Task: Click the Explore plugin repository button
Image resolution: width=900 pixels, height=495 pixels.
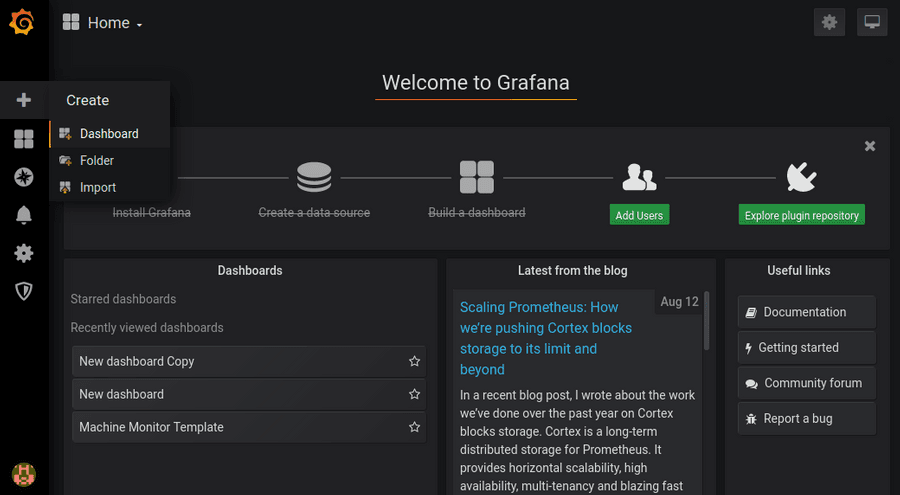Action: (x=801, y=215)
